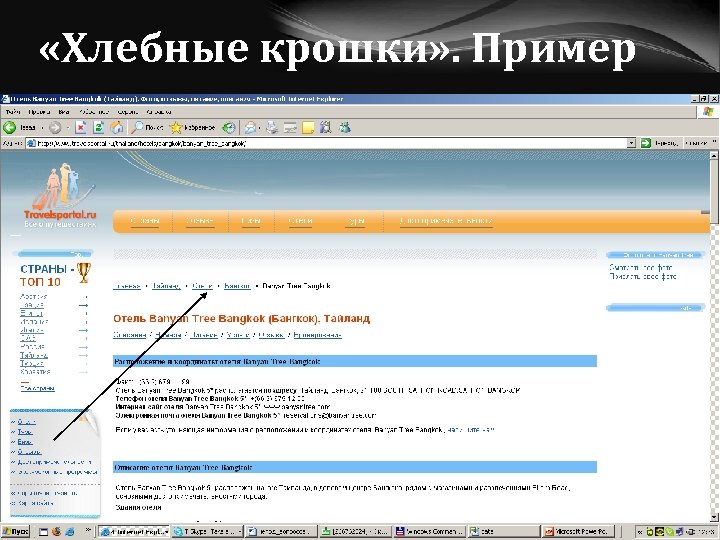Open History clock icon in toolbar
The image size is (720, 540).
click(x=229, y=127)
